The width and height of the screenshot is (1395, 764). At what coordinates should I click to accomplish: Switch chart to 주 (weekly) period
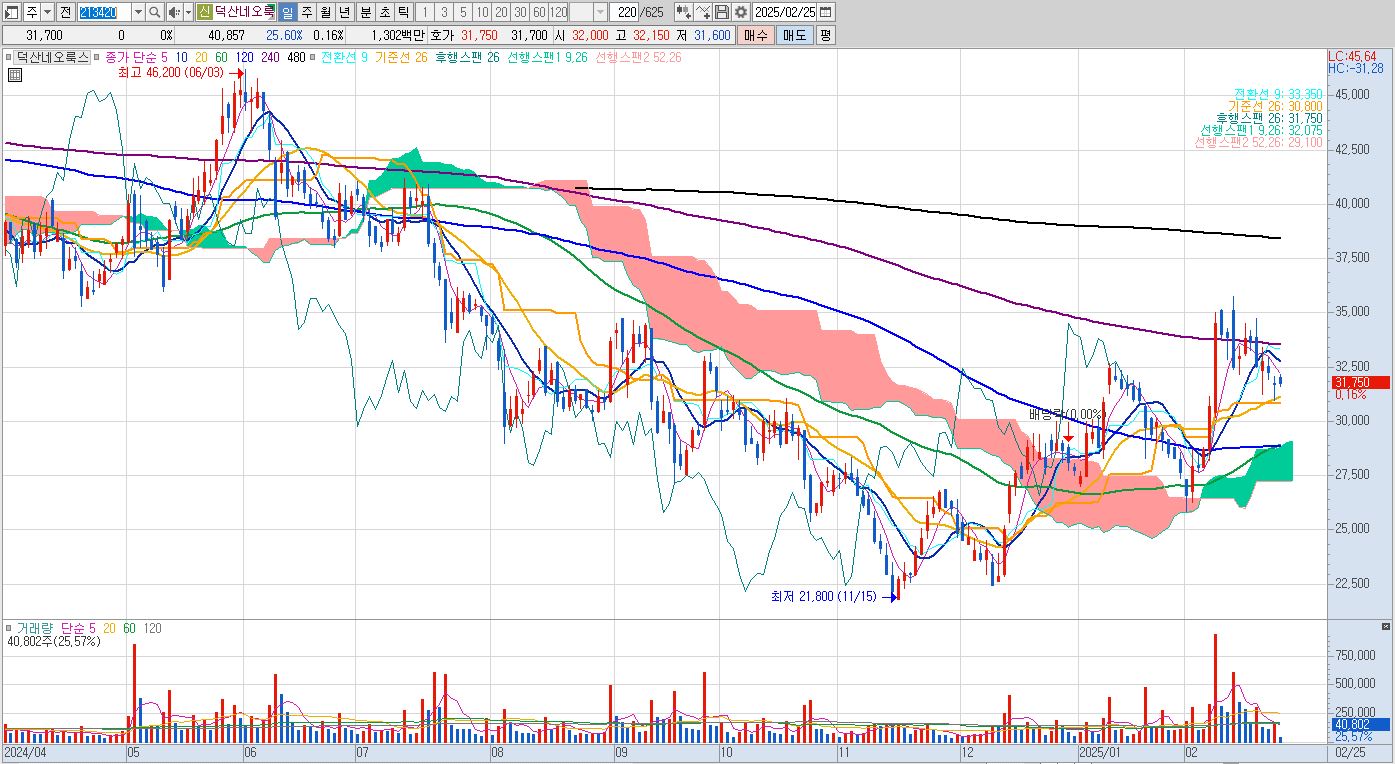[x=307, y=12]
